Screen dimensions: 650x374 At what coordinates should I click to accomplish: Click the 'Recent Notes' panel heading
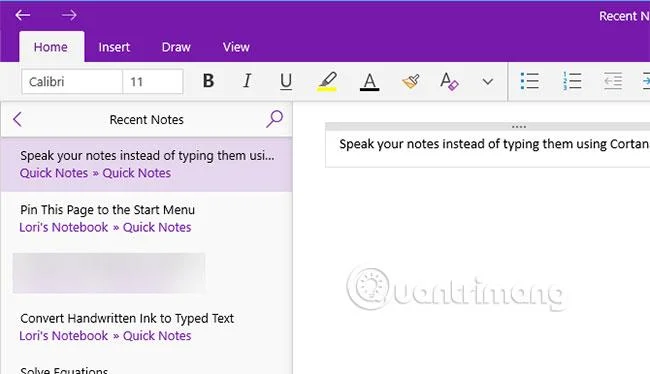click(146, 120)
